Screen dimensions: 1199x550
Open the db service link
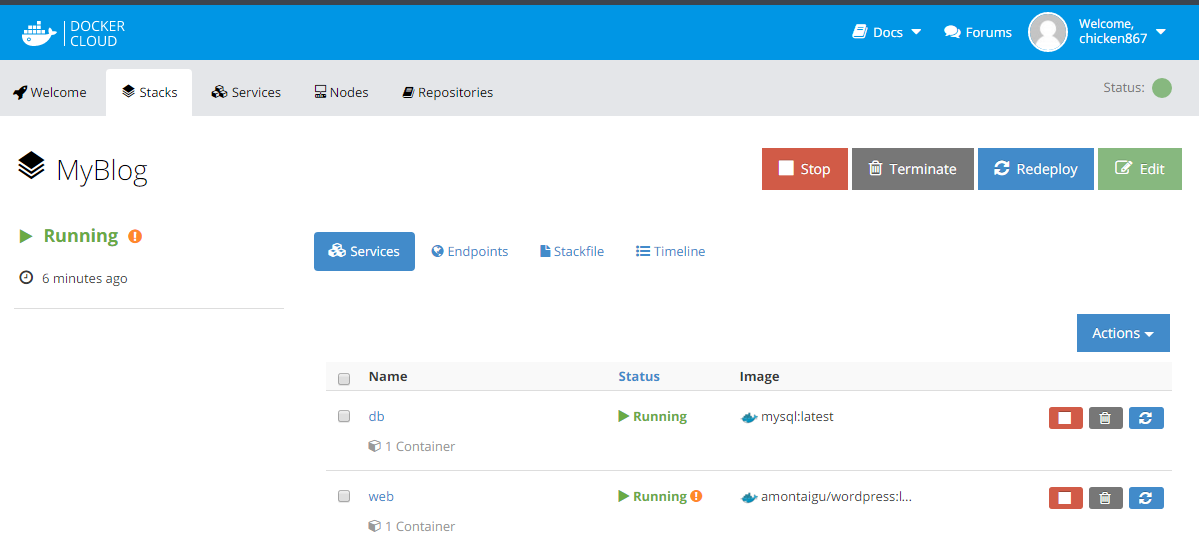tap(376, 416)
